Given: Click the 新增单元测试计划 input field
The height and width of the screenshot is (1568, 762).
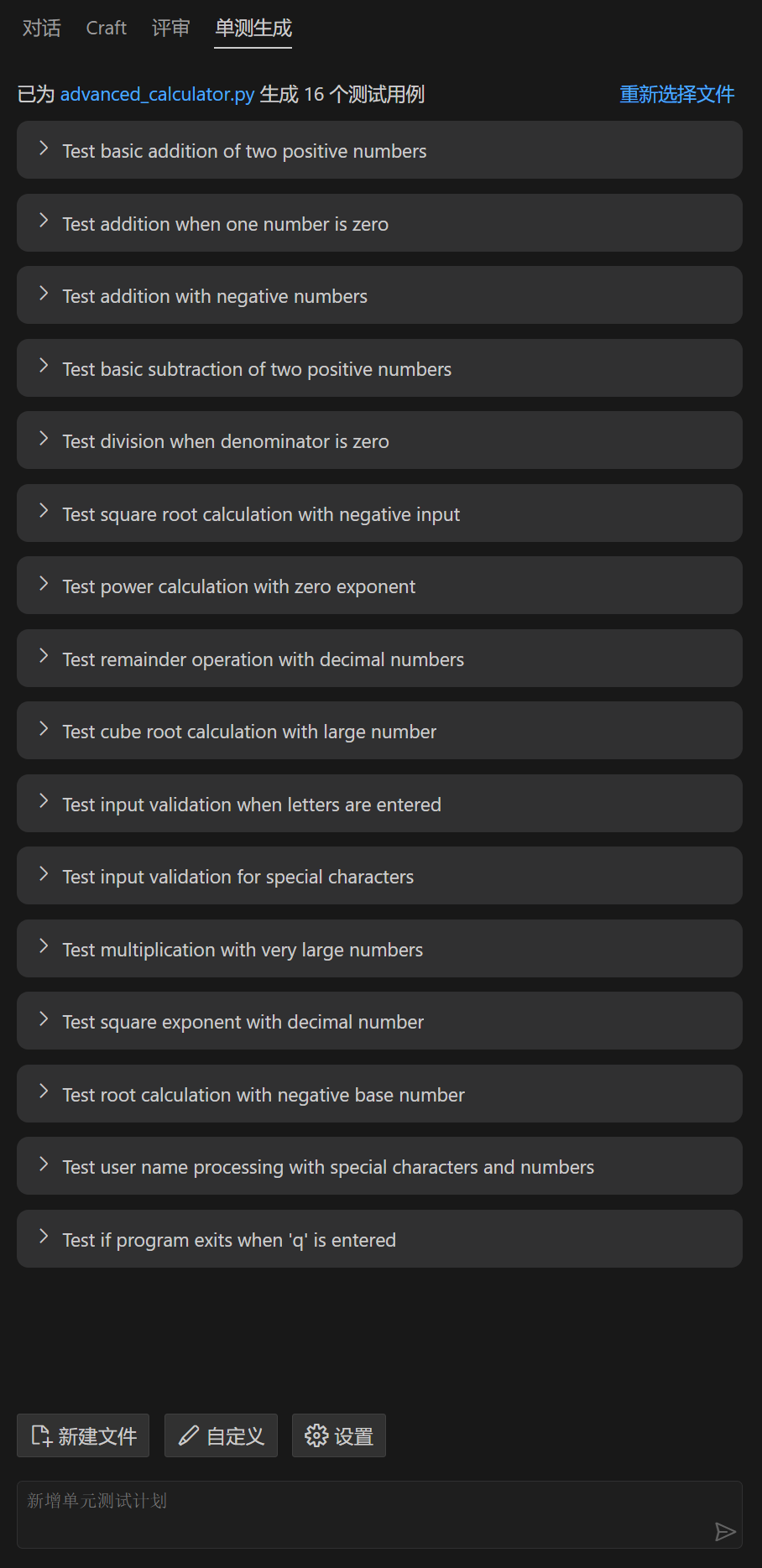Looking at the screenshot, I should [x=379, y=1514].
